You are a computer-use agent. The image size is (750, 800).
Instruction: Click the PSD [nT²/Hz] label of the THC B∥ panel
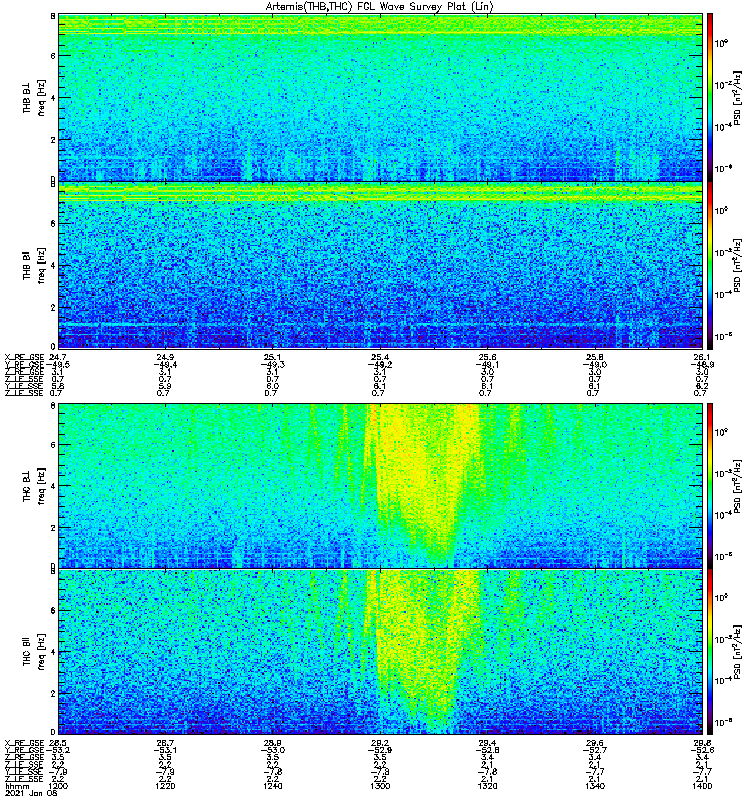(737, 652)
